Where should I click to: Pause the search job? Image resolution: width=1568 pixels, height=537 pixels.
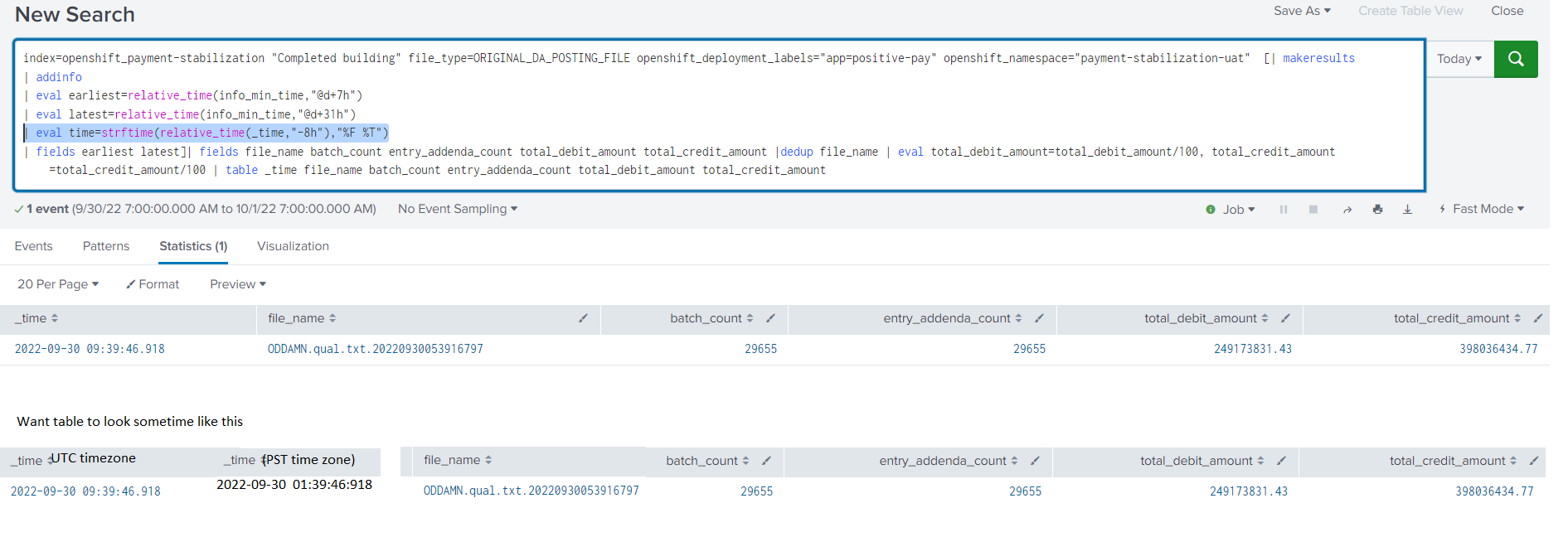click(x=1284, y=210)
